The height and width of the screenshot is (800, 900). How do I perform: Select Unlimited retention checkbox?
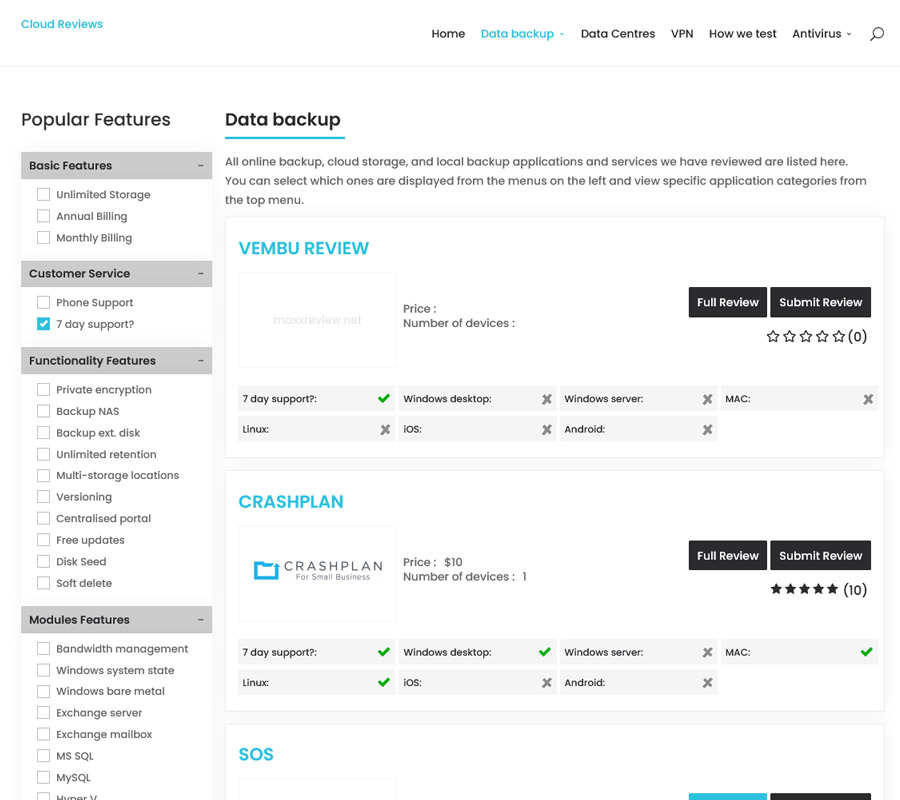(43, 454)
